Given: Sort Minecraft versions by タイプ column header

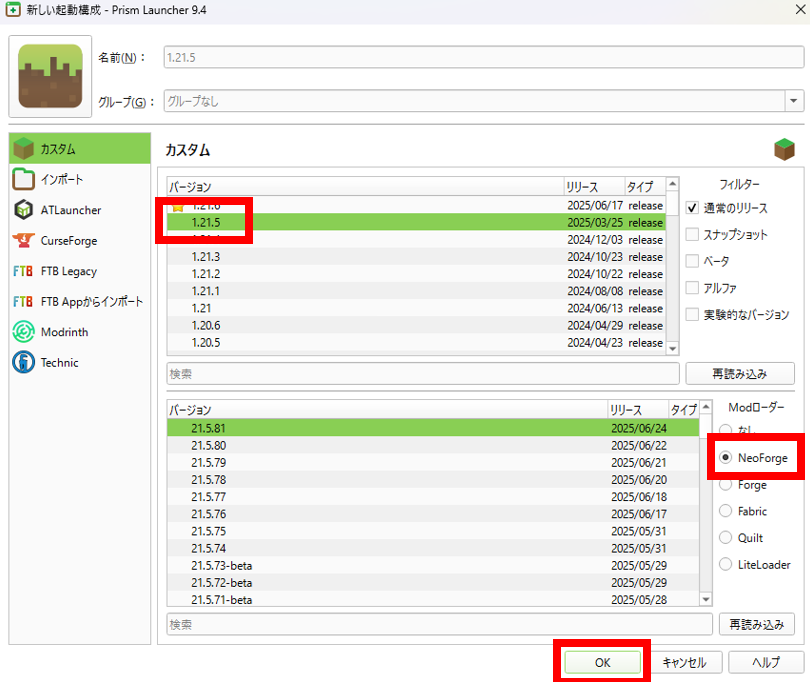Looking at the screenshot, I should pyautogui.click(x=645, y=187).
